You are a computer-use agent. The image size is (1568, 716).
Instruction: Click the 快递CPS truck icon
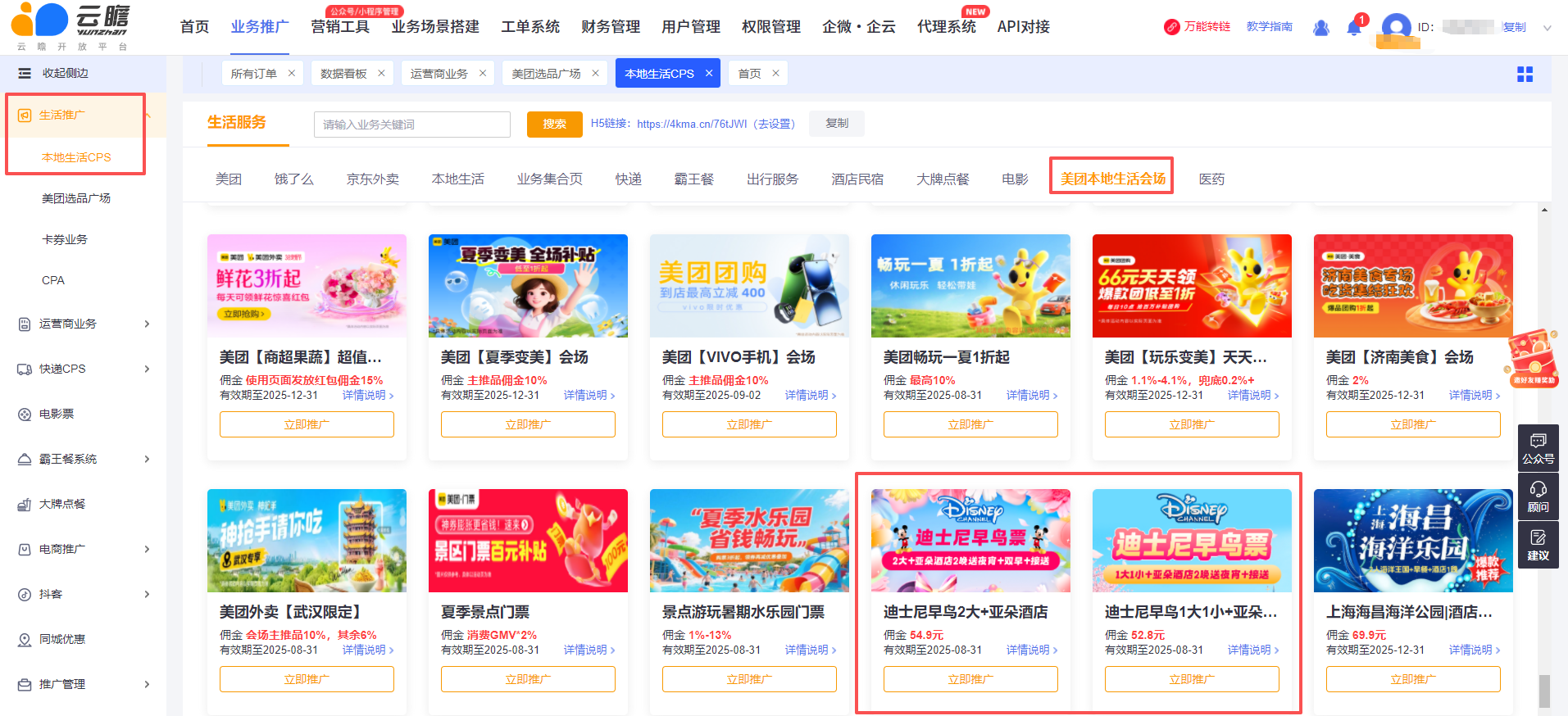click(25, 369)
